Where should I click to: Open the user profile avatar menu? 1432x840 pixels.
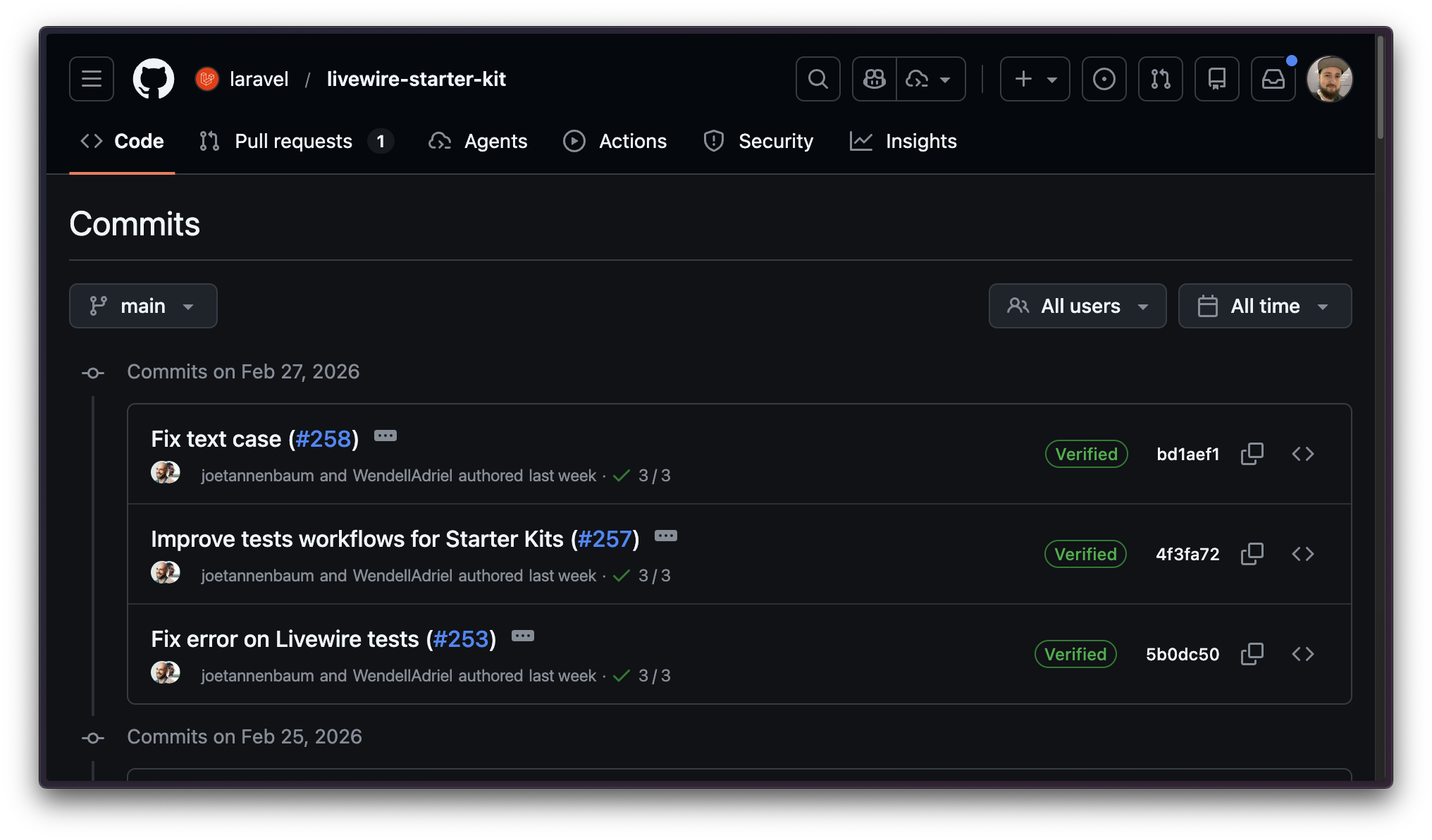[1330, 79]
